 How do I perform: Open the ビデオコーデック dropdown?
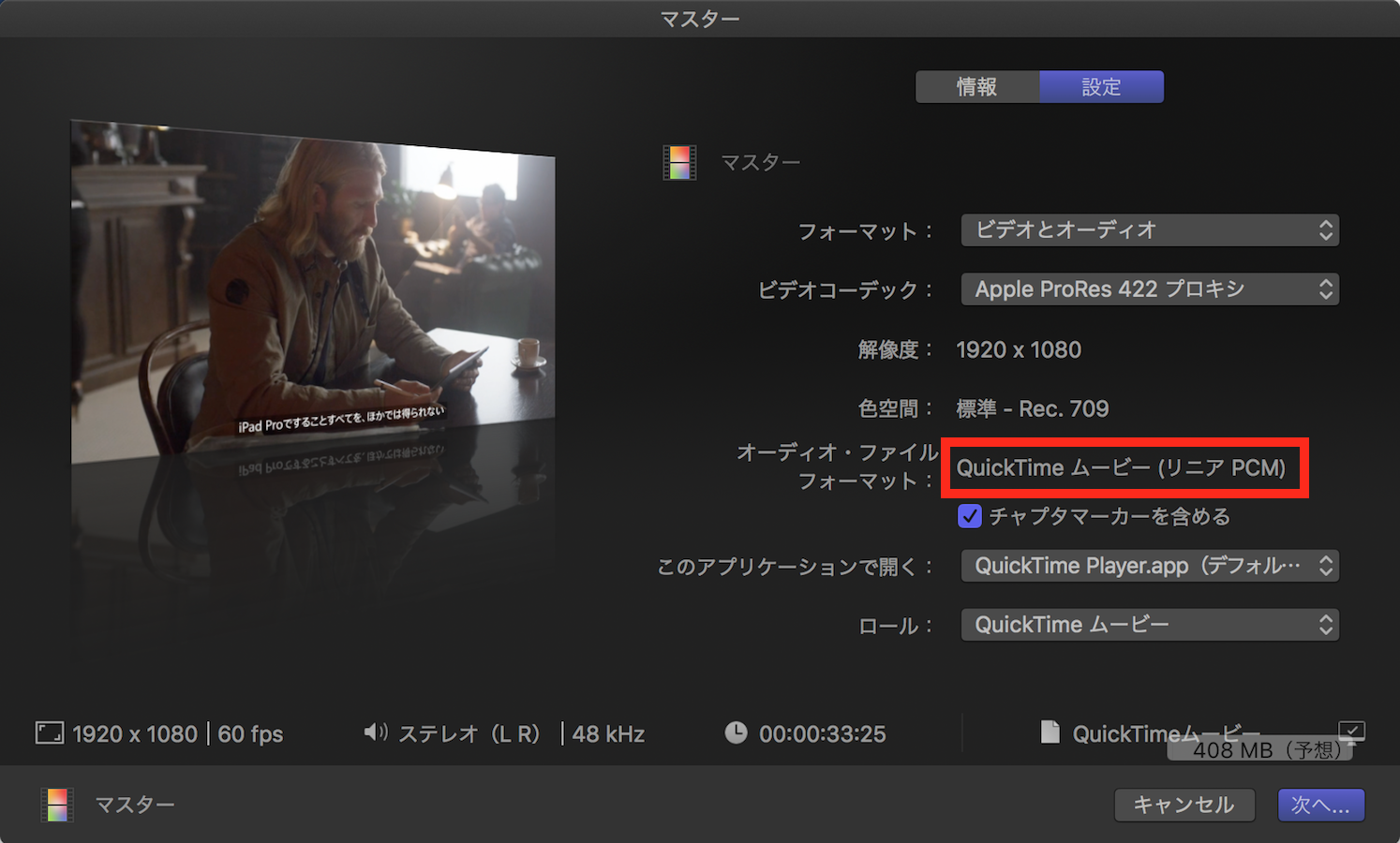tap(1150, 289)
